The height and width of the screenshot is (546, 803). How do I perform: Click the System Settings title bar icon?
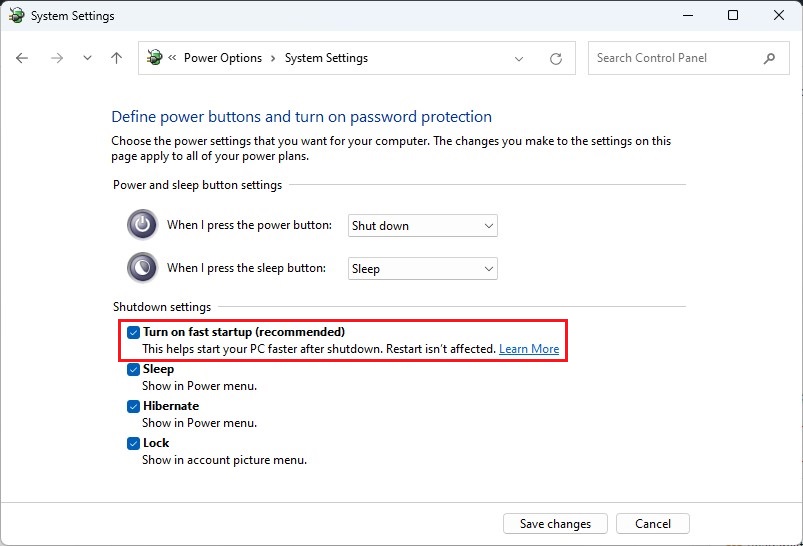(x=16, y=15)
